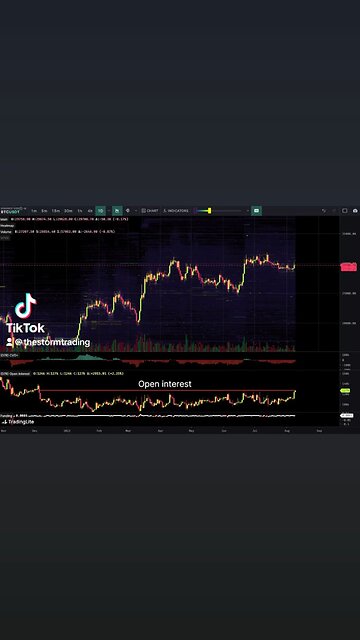Open the CHART menu
360x640 pixels.
[x=150, y=211]
